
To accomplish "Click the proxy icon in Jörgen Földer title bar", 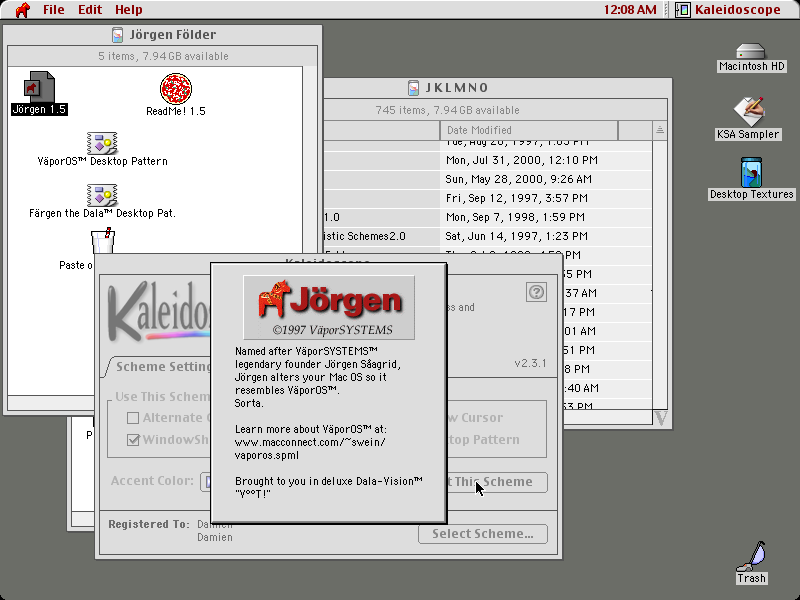I will point(117,35).
